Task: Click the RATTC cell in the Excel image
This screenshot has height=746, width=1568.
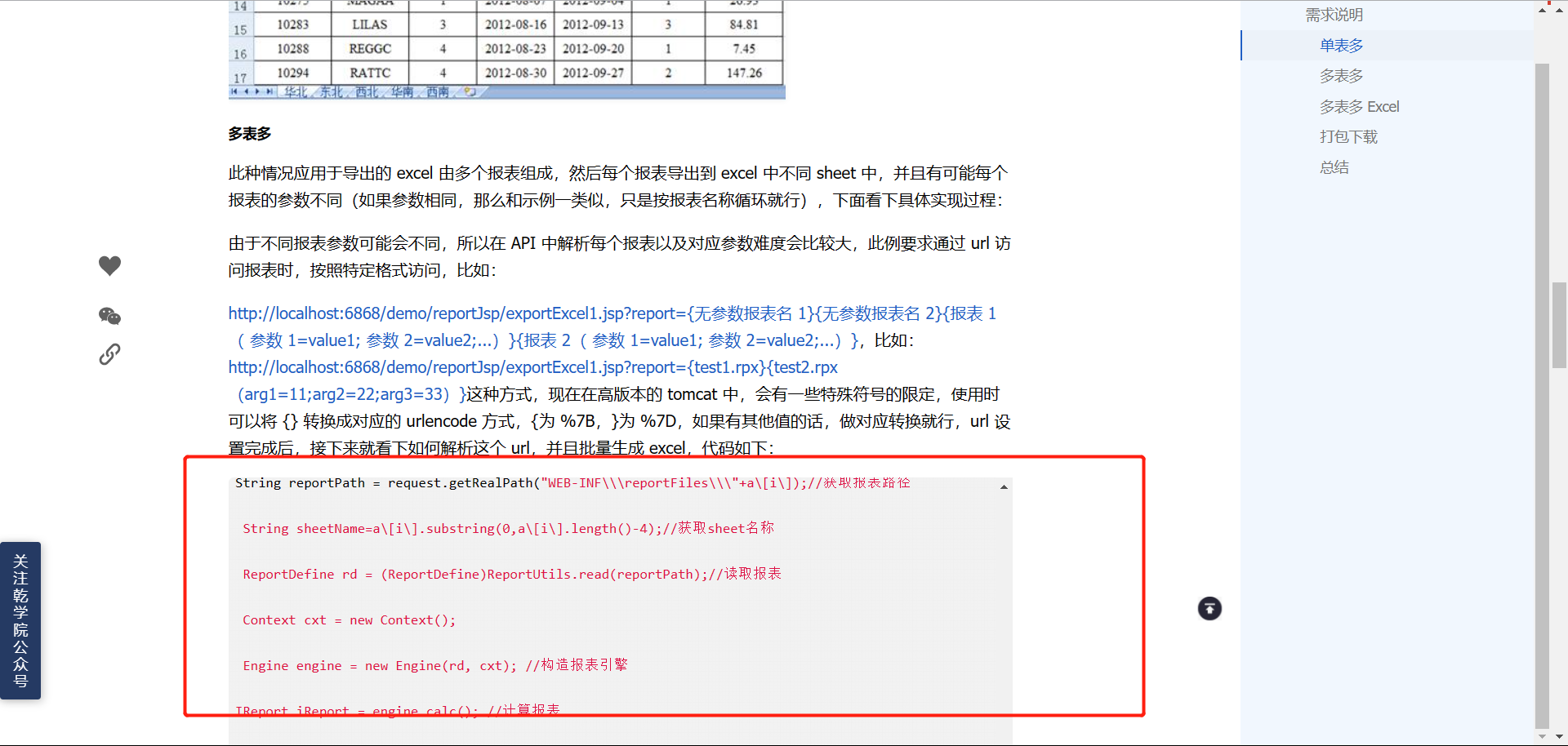Action: (370, 73)
